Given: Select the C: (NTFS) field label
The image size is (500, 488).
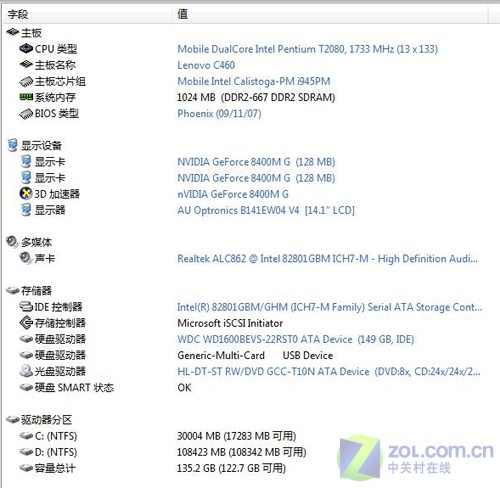Looking at the screenshot, I should [x=56, y=436].
